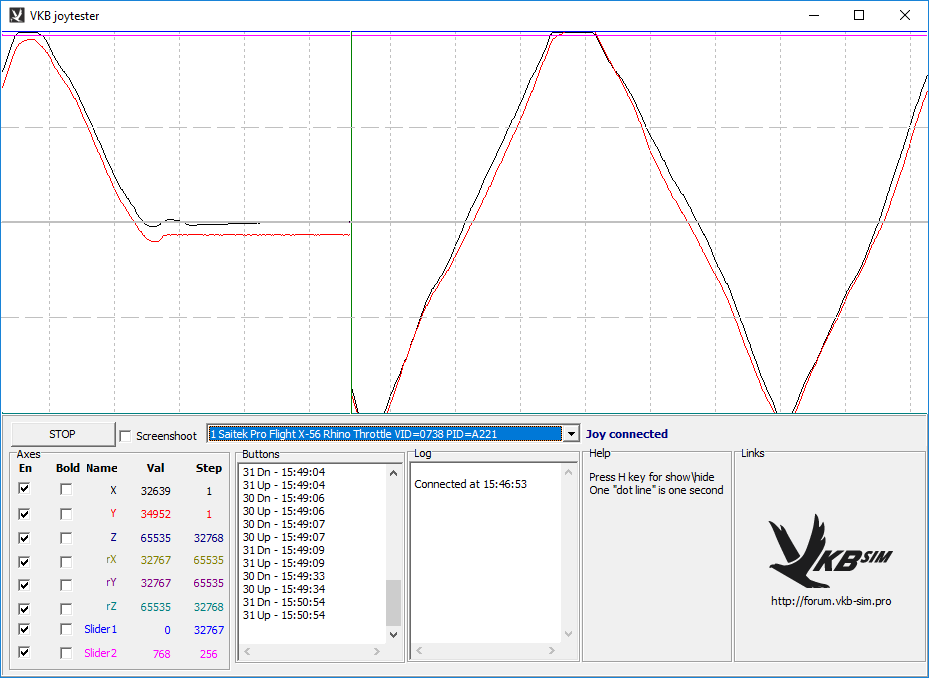
Task: Click the VKB joytester title bar icon
Action: tap(16, 15)
